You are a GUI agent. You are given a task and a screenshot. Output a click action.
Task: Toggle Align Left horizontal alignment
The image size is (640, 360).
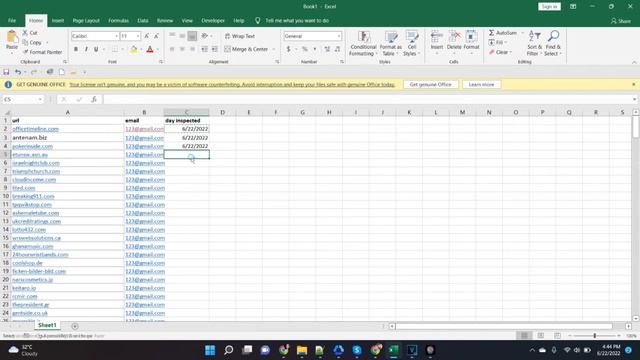[x=172, y=49]
